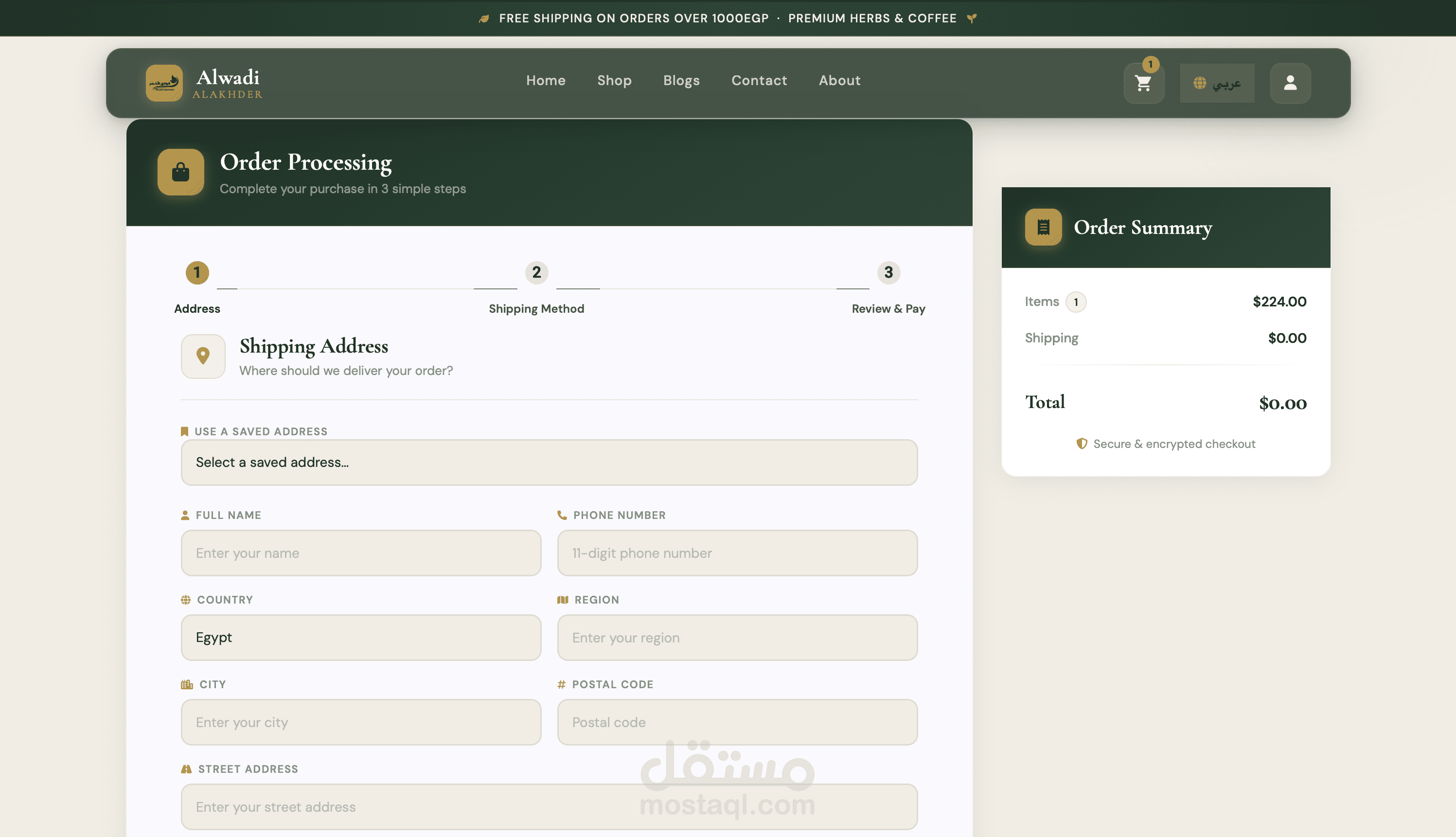Click the shield icon by secure checkout
Image resolution: width=1456 pixels, height=837 pixels.
point(1082,443)
